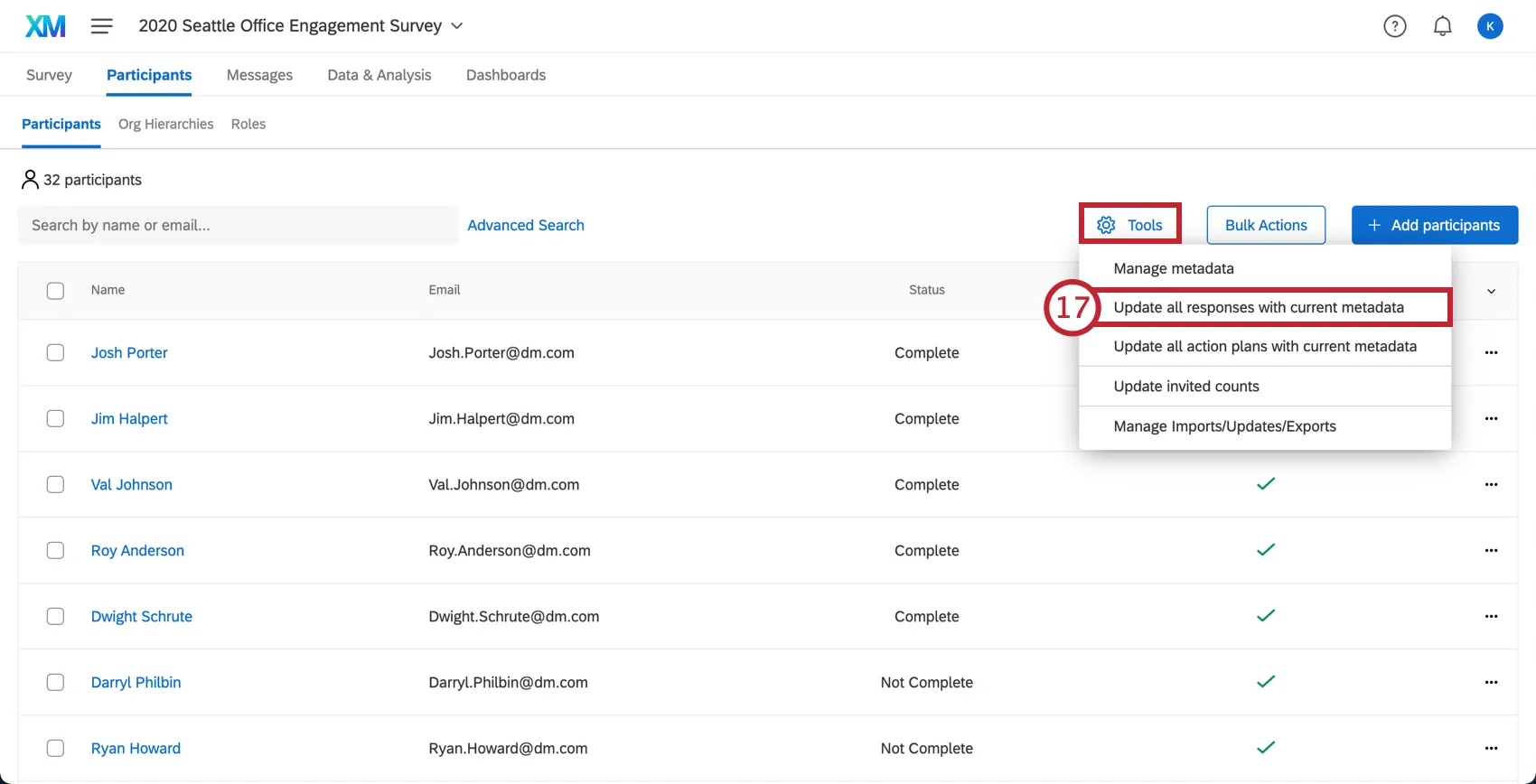Click the XM logo icon
This screenshot has height=784, width=1536.
[45, 26]
